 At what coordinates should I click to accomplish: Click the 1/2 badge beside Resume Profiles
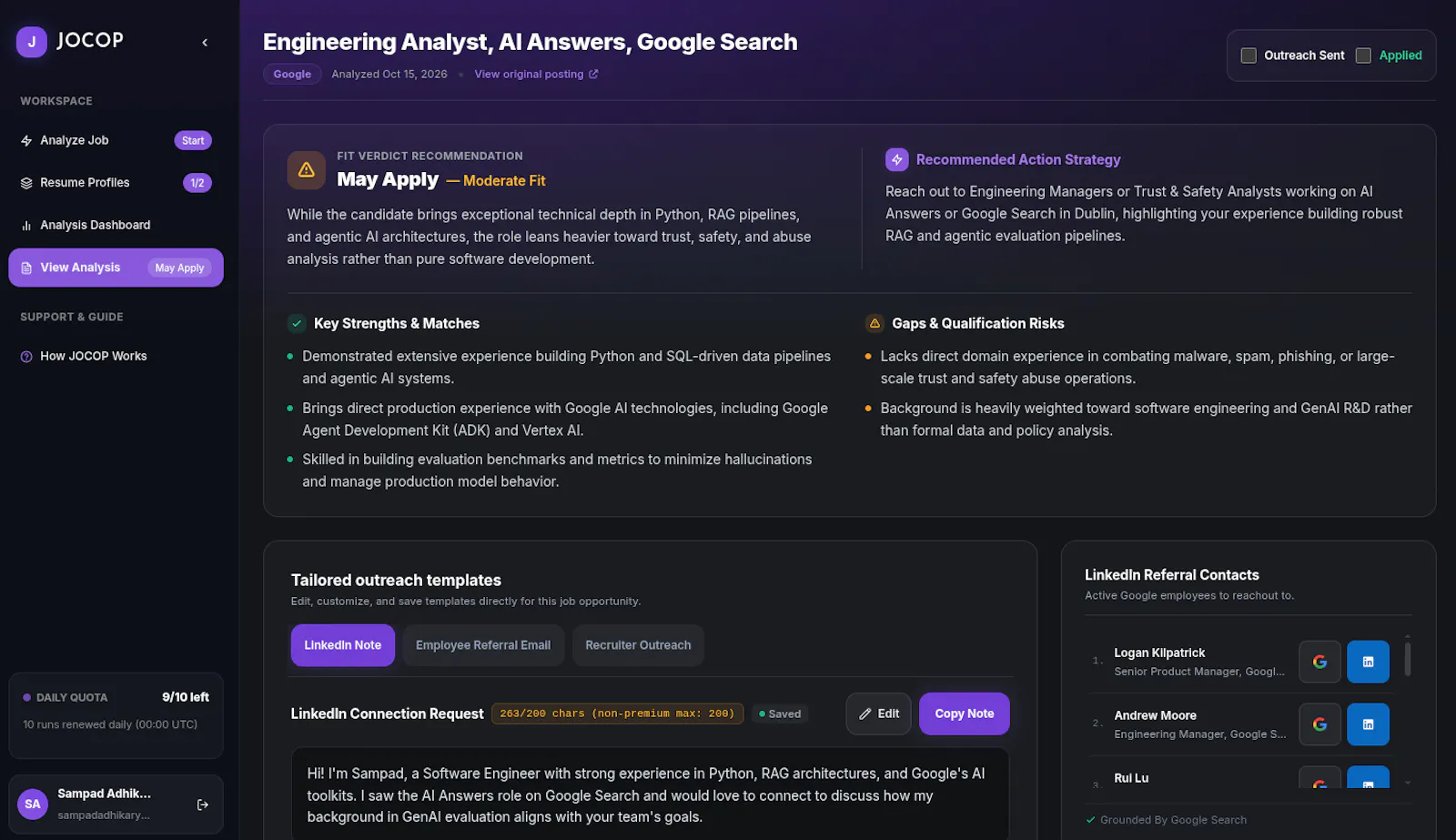pyautogui.click(x=197, y=183)
